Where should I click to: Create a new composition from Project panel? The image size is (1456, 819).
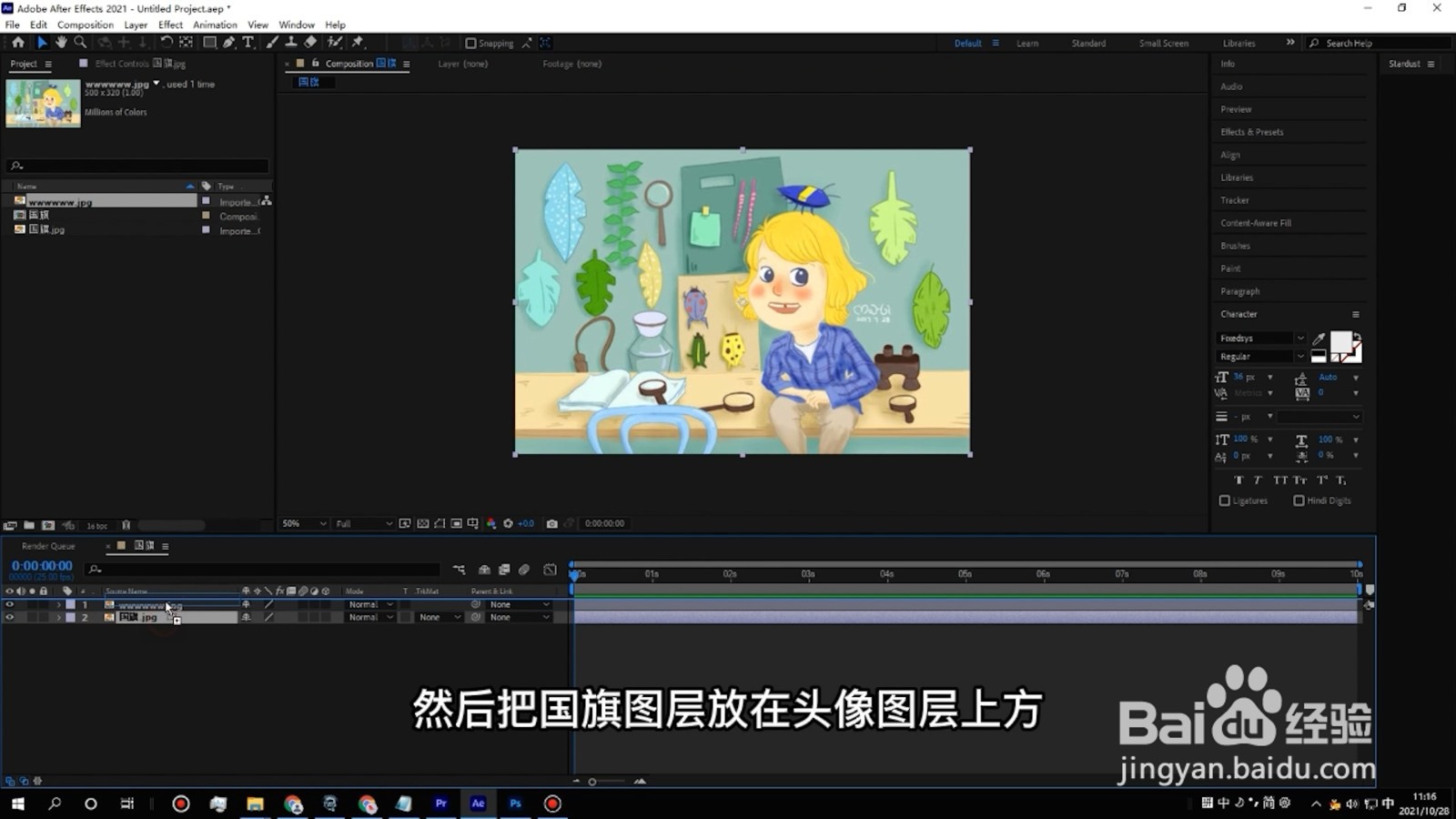point(48,525)
